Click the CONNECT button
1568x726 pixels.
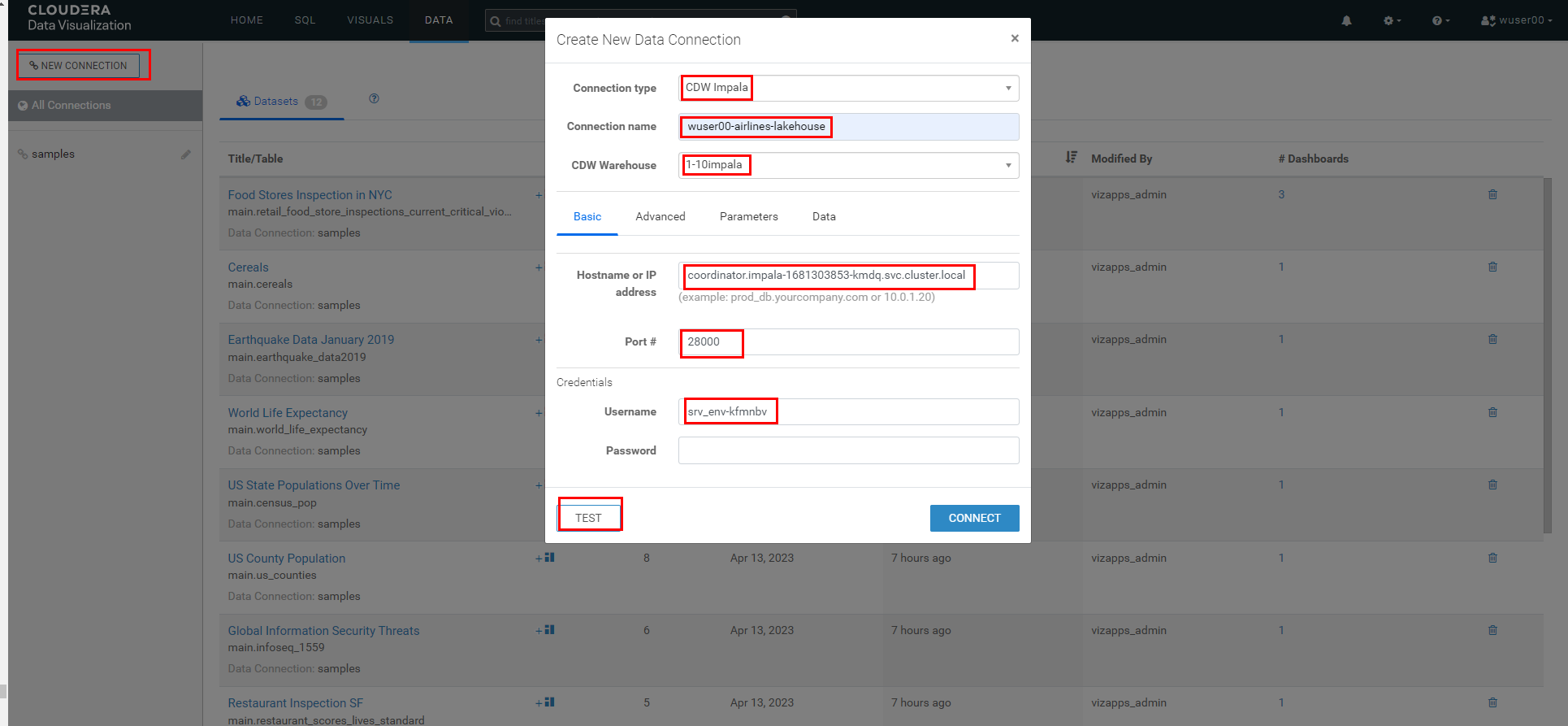click(974, 518)
